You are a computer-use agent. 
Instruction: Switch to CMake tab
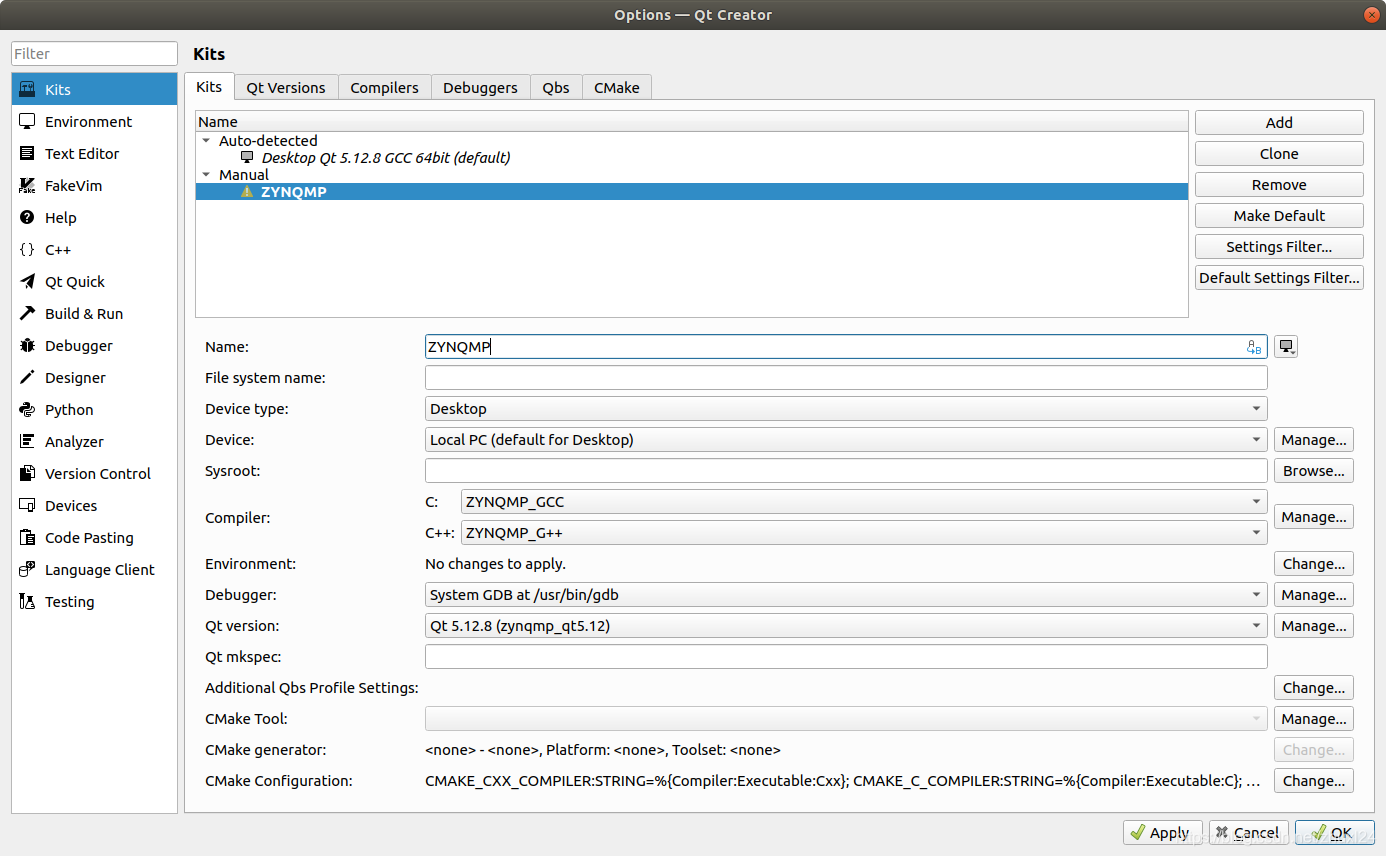point(616,88)
